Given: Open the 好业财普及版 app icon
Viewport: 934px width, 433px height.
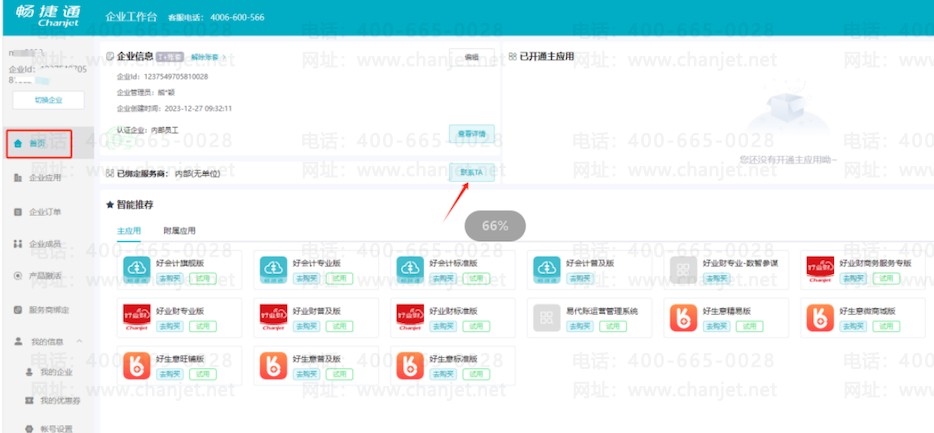Looking at the screenshot, I should (273, 317).
